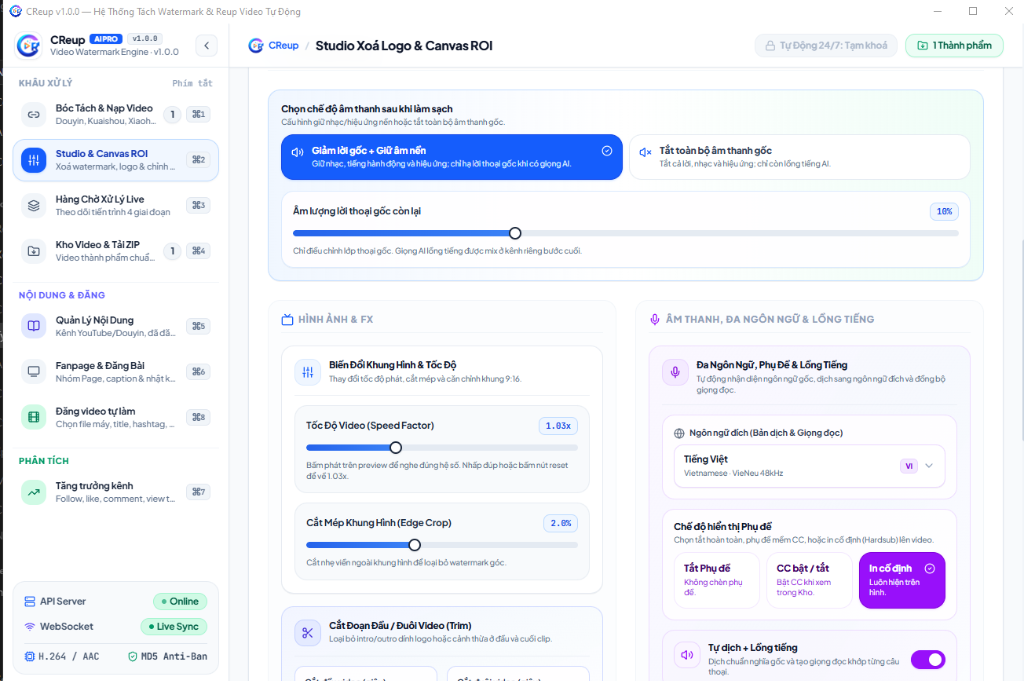Click the scissors Trim icon
Viewport: 1024px width, 681px height.
click(x=308, y=633)
